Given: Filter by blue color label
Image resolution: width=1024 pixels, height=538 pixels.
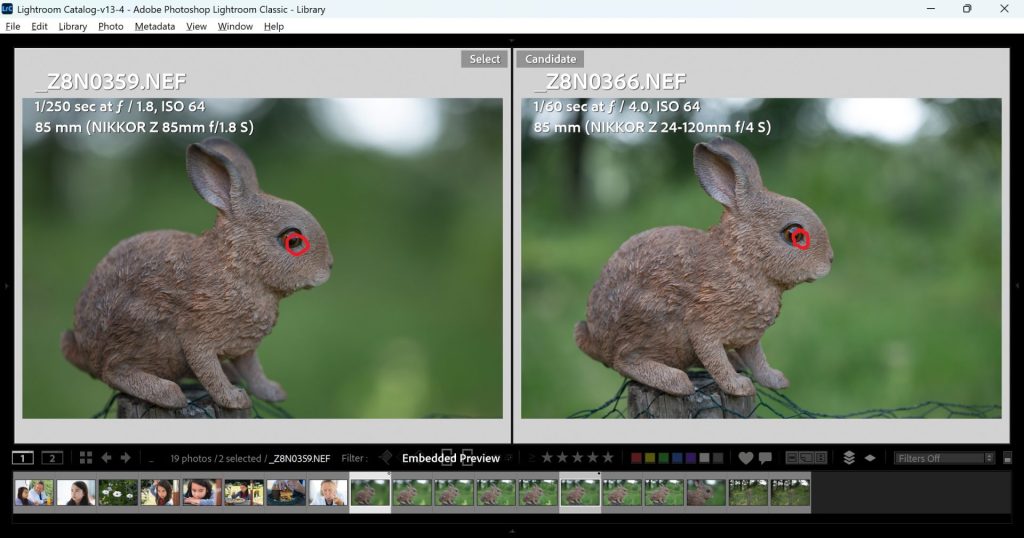Looking at the screenshot, I should [677, 458].
